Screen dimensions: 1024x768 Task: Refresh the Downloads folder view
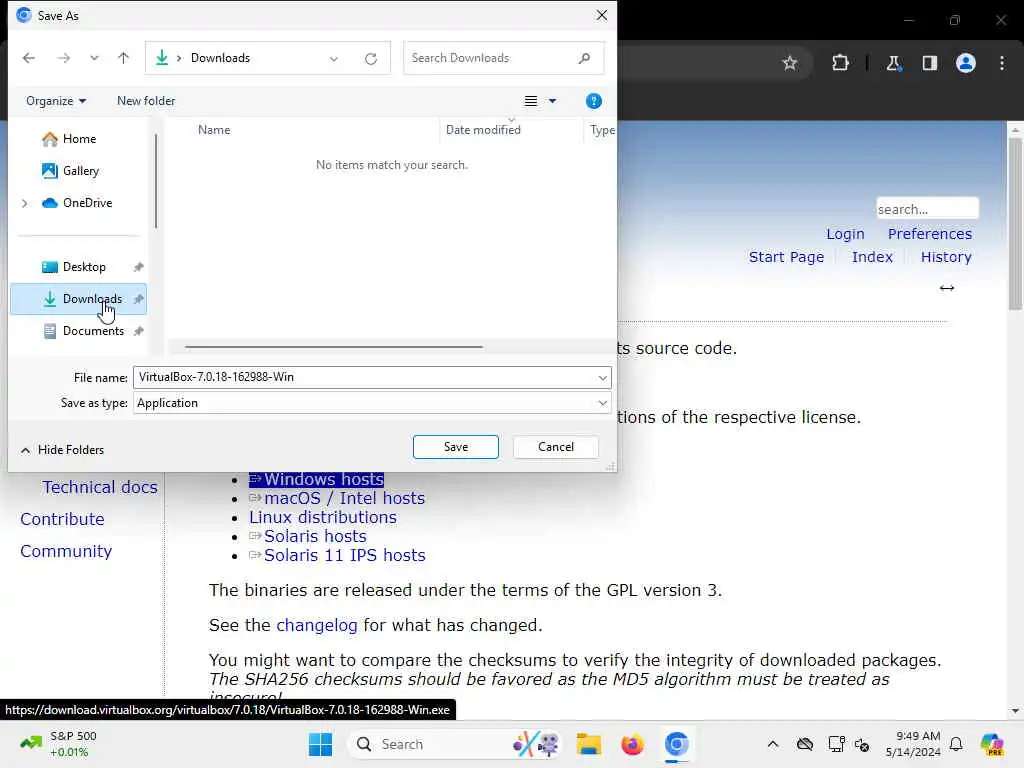click(371, 59)
